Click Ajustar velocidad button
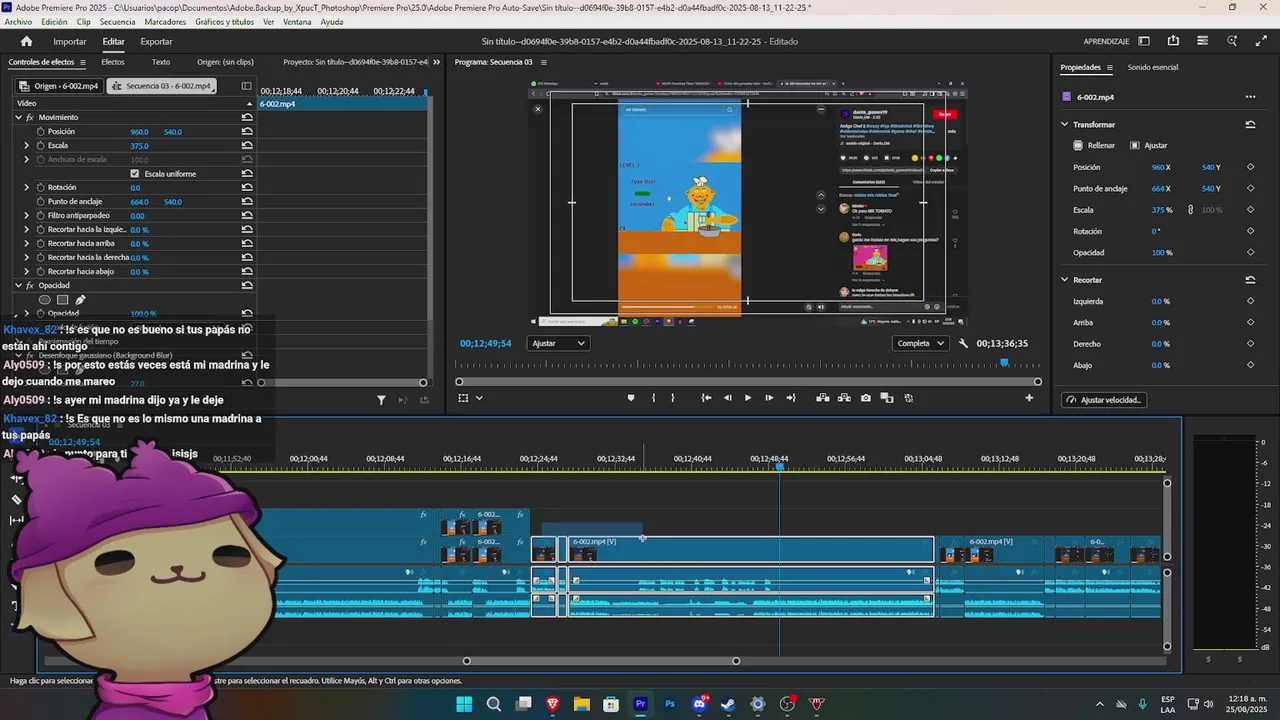This screenshot has height=720, width=1280. point(1104,400)
